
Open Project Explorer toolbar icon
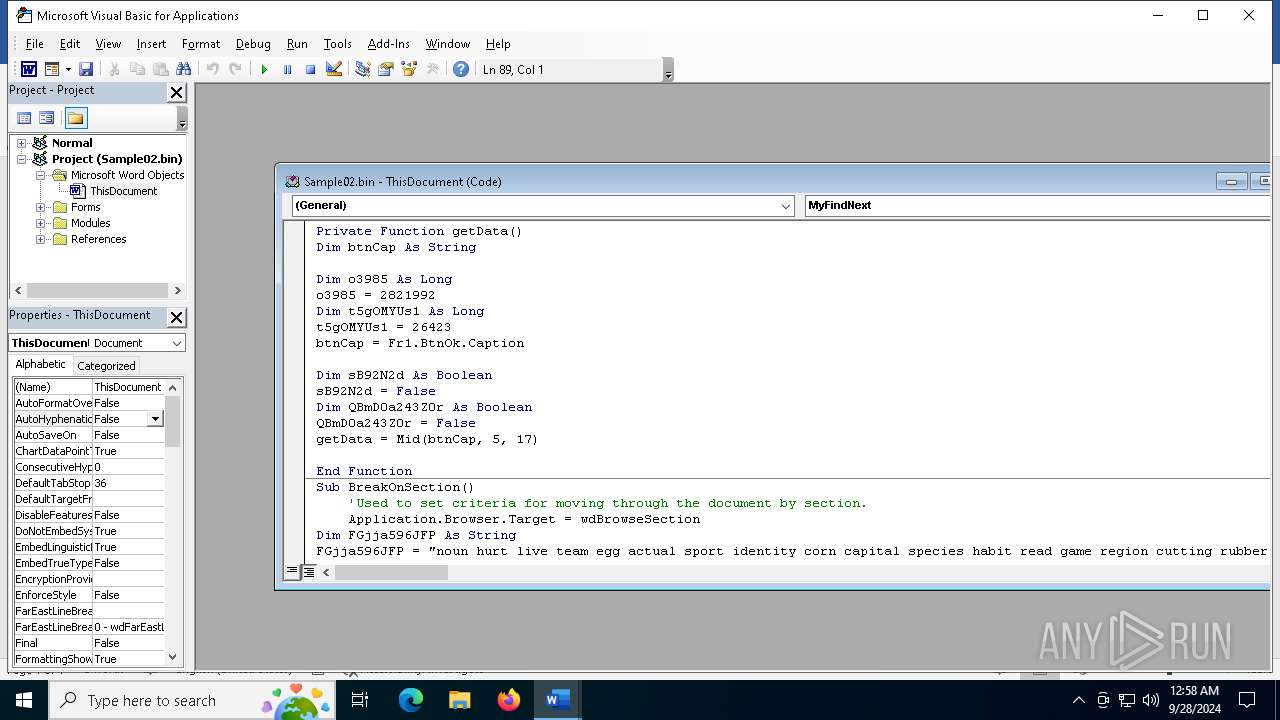pos(362,69)
